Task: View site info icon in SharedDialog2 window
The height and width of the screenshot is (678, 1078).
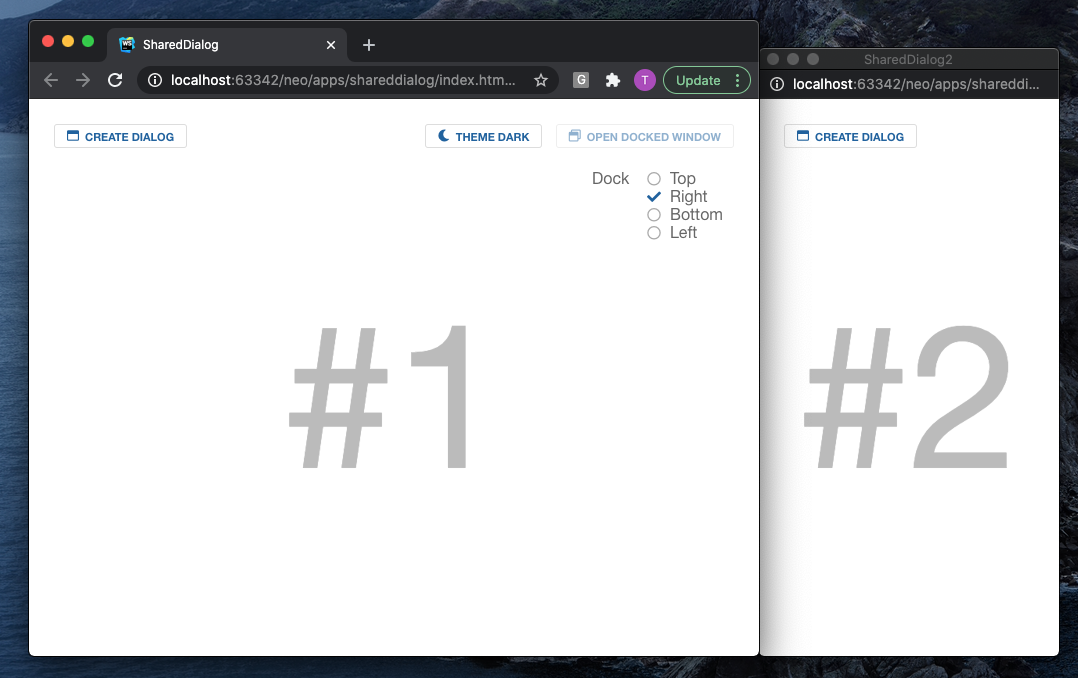Action: tap(777, 84)
